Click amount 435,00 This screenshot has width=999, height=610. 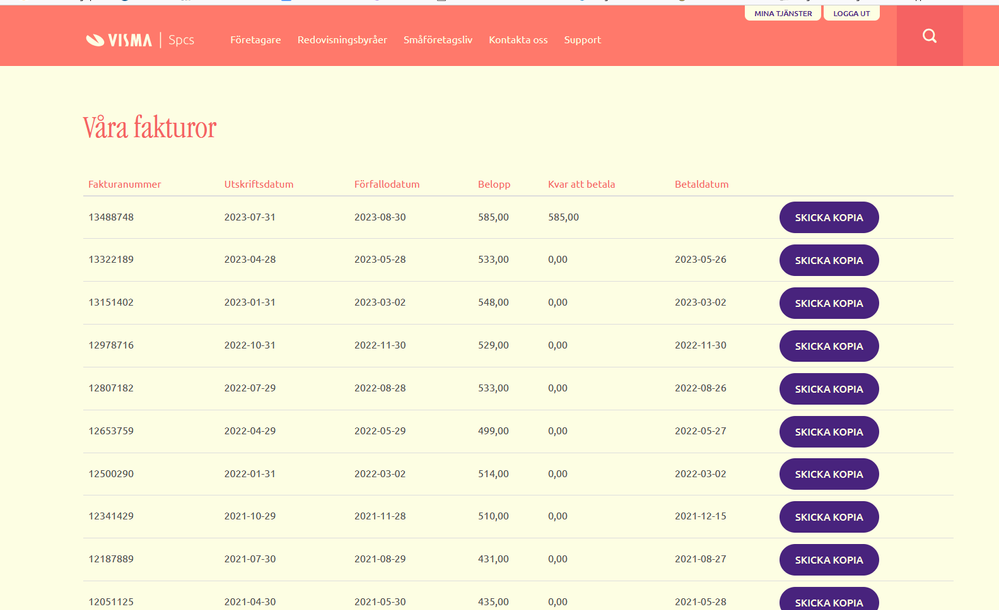coord(493,602)
